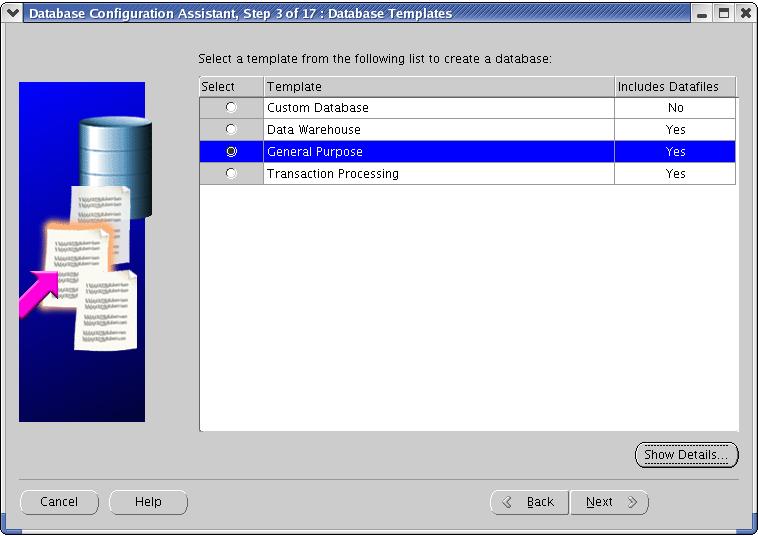Click the Select column header
The height and width of the screenshot is (536, 758).
(x=231, y=87)
